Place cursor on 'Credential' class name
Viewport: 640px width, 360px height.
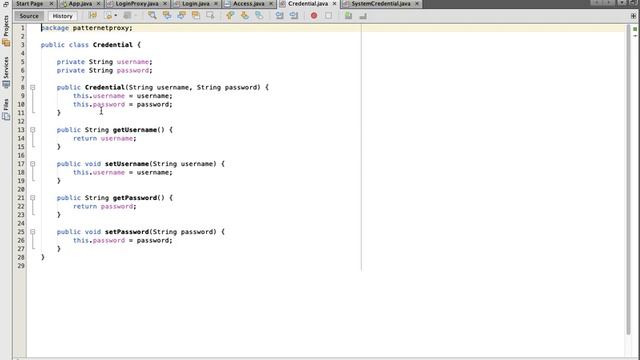[112, 45]
